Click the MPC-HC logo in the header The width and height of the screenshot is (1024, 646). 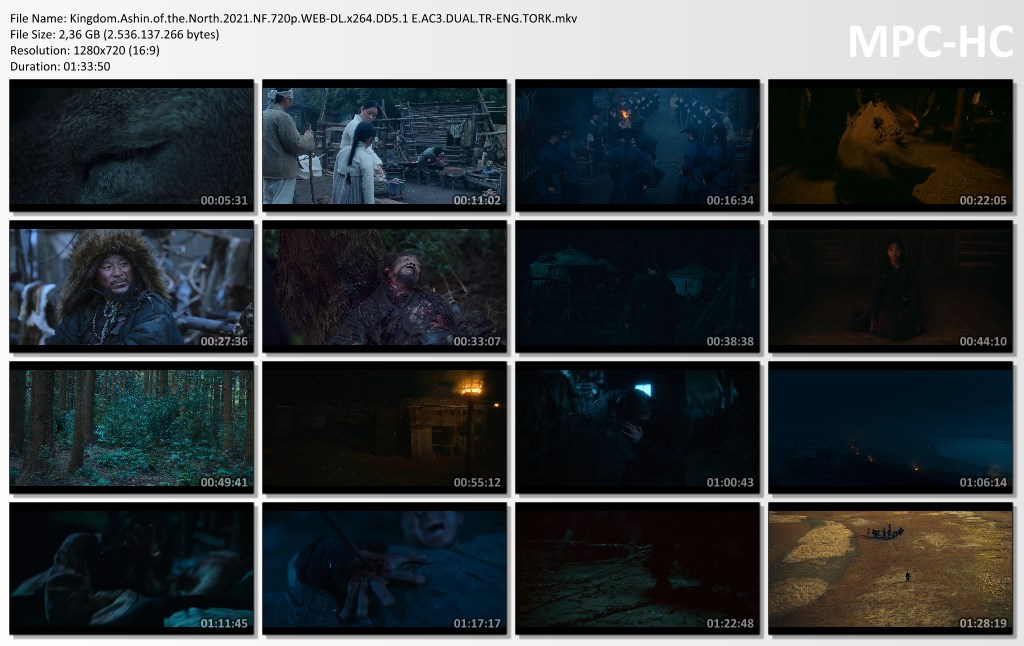pyautogui.click(x=930, y=42)
